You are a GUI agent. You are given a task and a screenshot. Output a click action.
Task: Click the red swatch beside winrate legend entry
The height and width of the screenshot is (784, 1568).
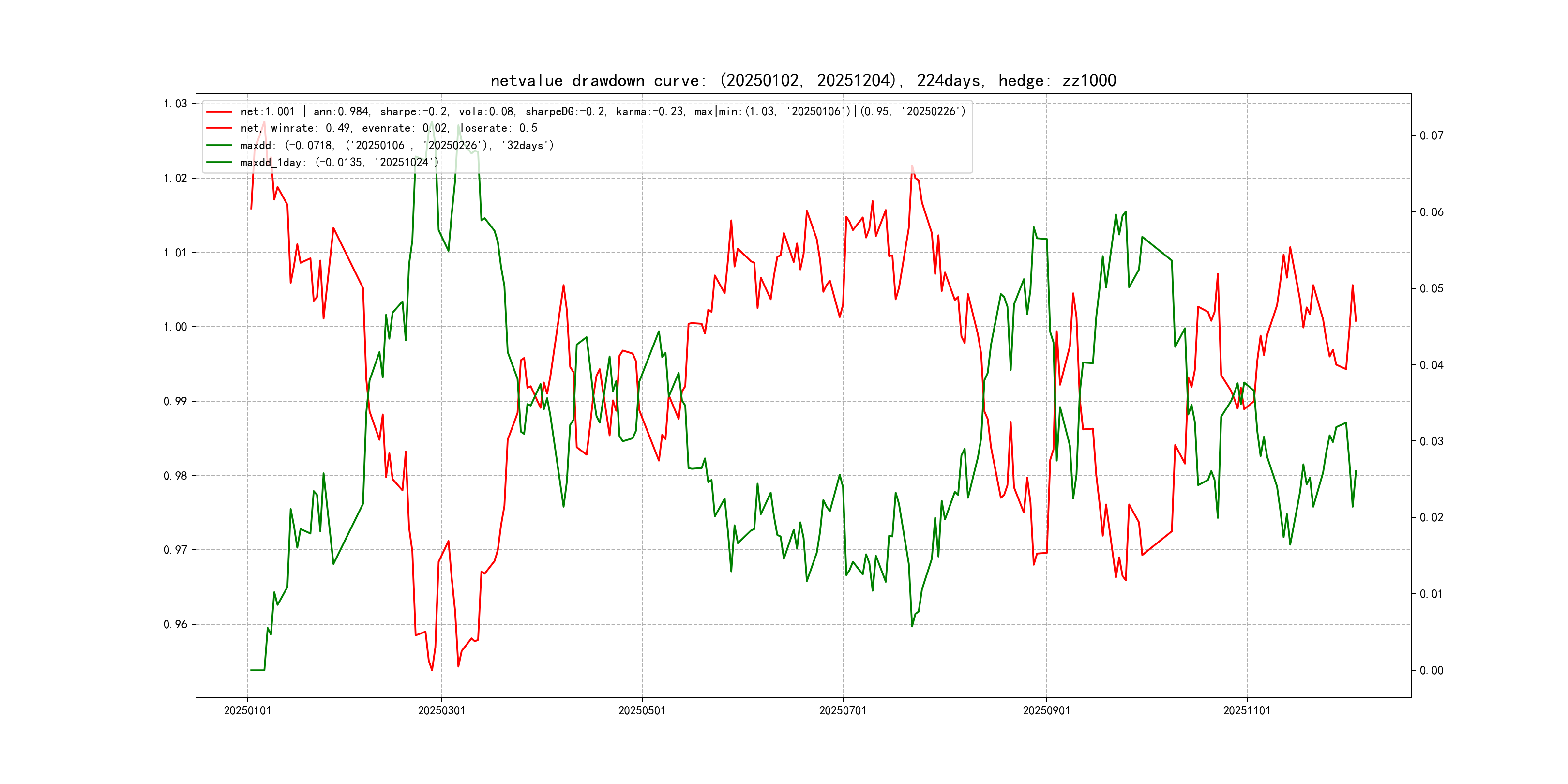click(219, 128)
